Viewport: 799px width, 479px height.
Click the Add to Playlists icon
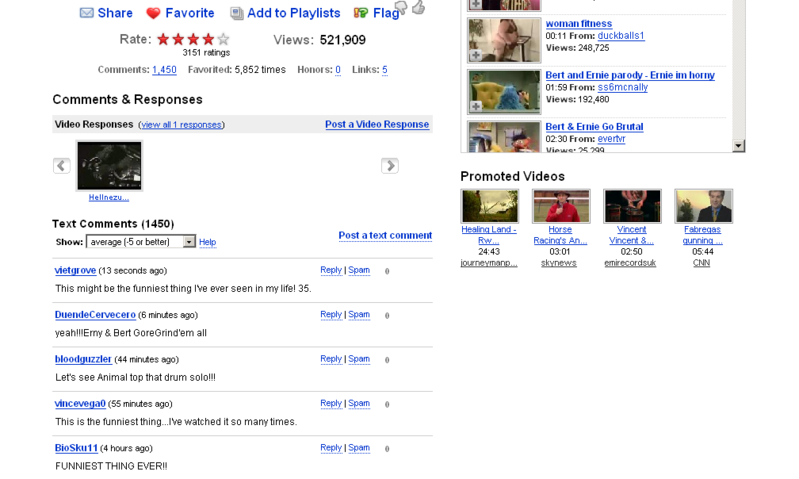click(x=237, y=13)
